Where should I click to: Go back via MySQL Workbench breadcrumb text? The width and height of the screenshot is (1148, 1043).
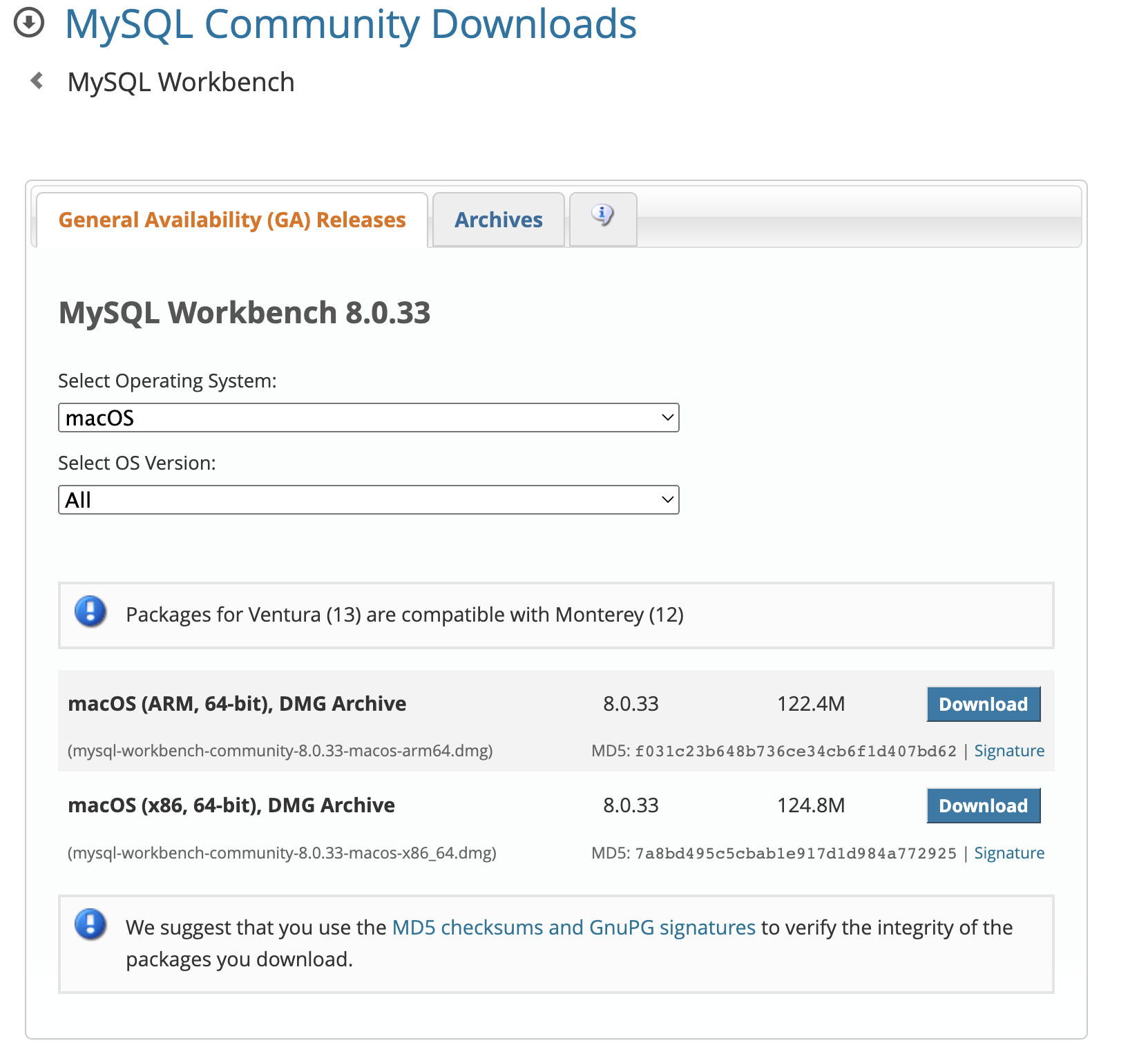[181, 82]
